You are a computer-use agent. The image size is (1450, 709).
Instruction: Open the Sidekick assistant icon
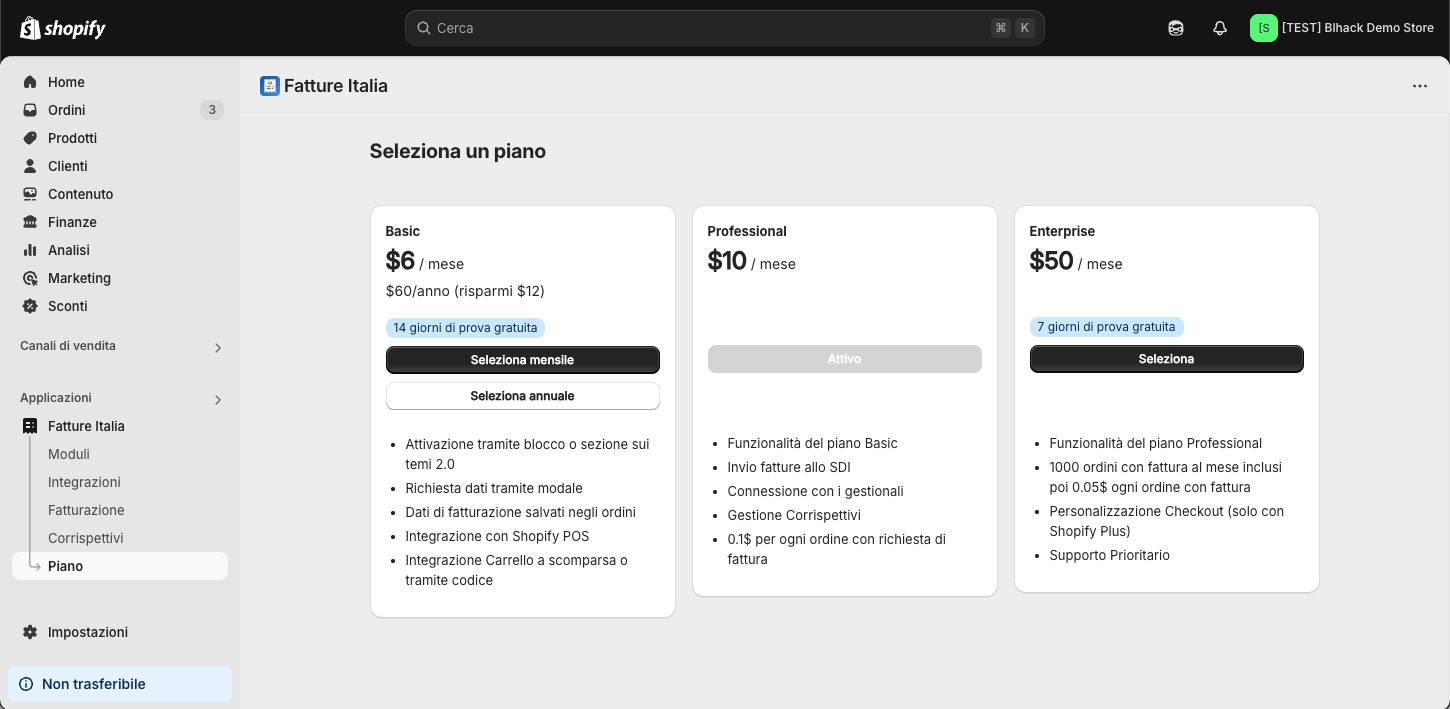(1176, 28)
